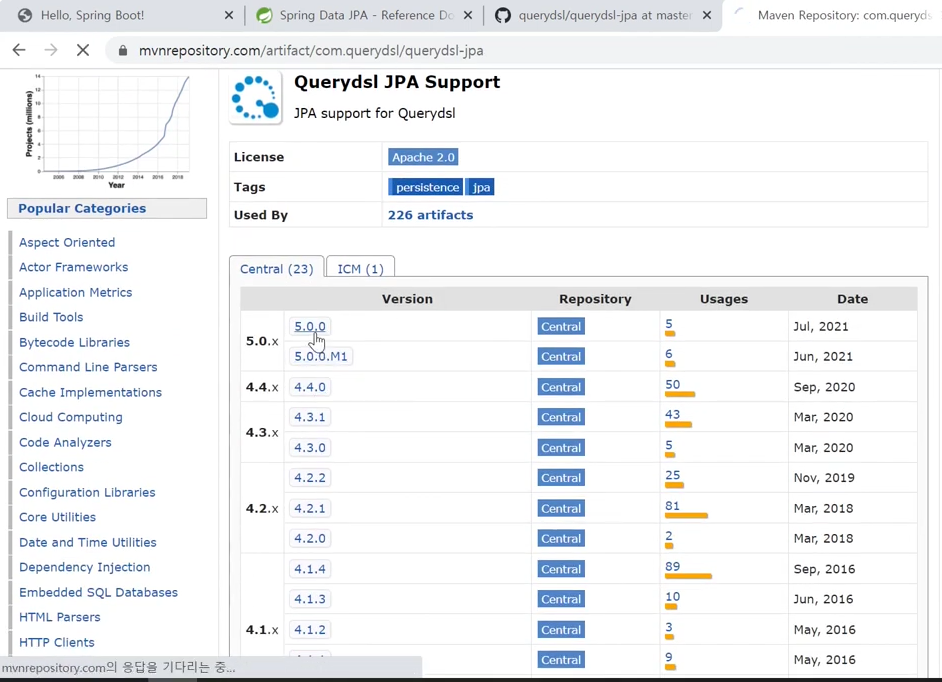Open version 4.1.4 link
Screen dimensions: 942x682
(310, 569)
